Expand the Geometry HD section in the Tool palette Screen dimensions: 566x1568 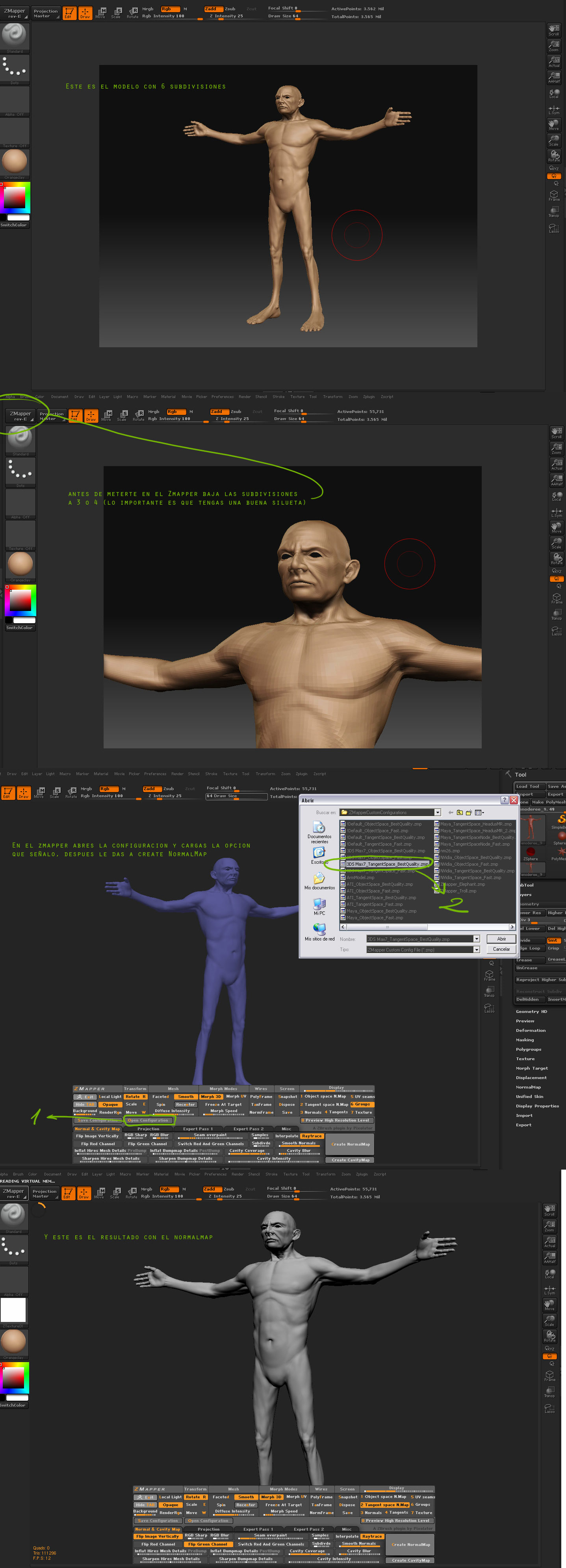point(531,1012)
